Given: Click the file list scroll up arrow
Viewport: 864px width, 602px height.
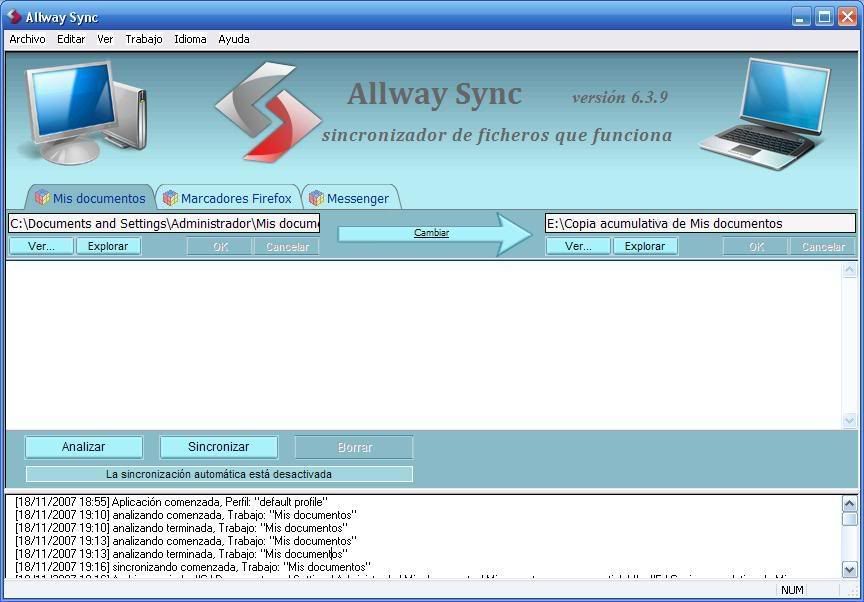Looking at the screenshot, I should (x=849, y=270).
